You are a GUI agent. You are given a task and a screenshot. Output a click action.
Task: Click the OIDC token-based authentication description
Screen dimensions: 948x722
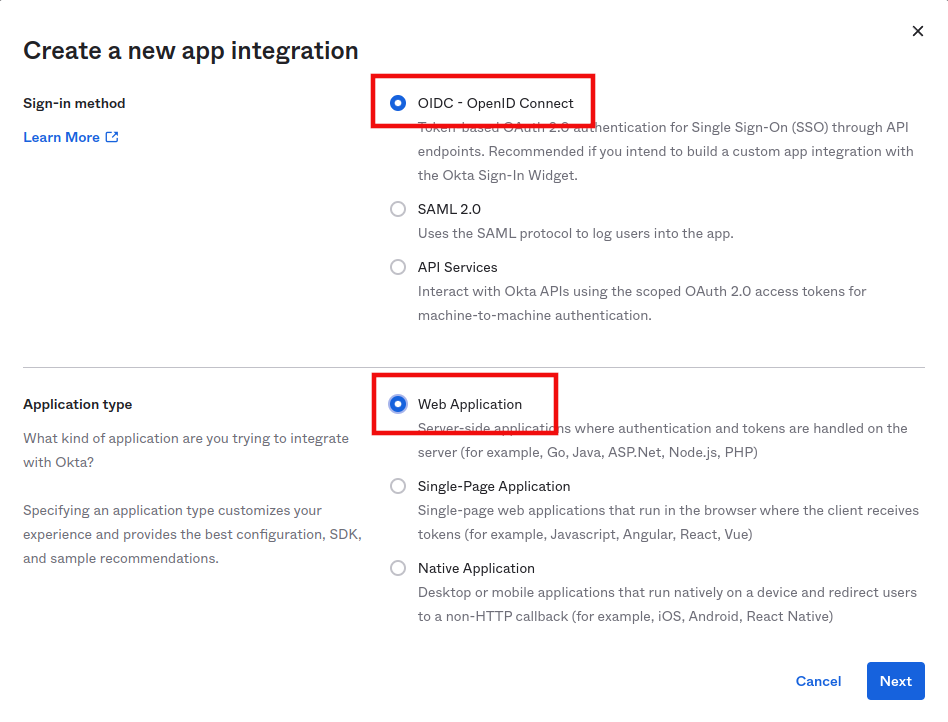[x=665, y=152]
